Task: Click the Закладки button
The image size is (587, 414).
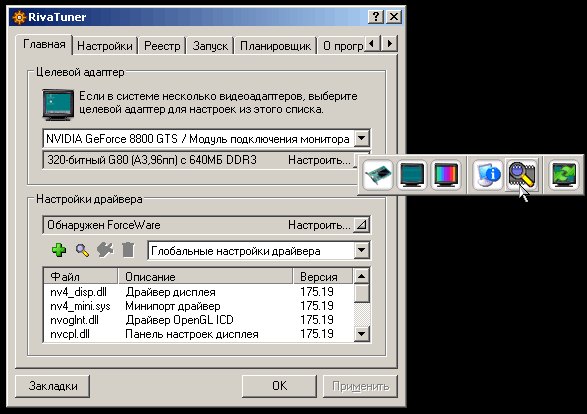Action: click(53, 386)
